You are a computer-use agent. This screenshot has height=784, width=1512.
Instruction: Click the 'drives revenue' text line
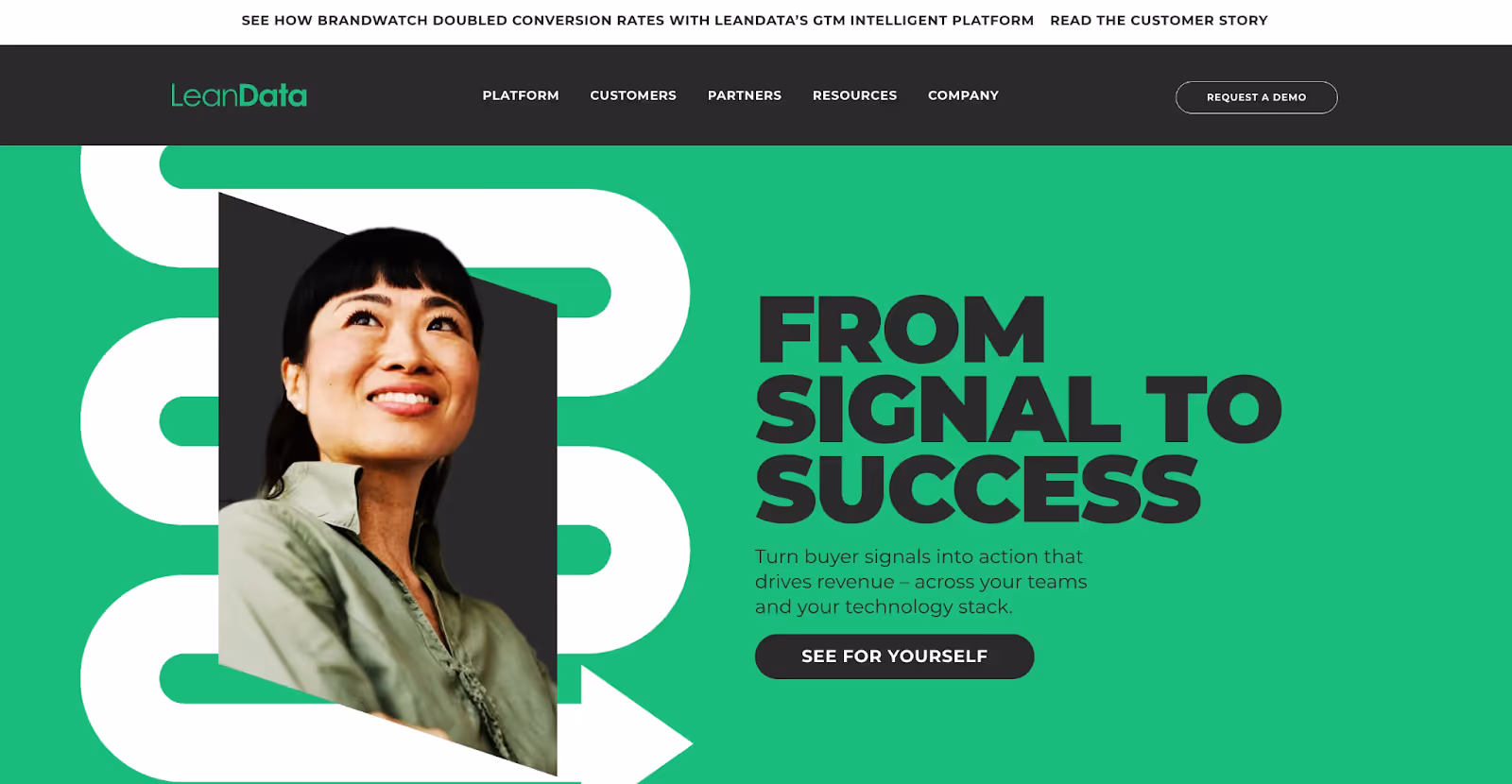pyautogui.click(x=921, y=582)
